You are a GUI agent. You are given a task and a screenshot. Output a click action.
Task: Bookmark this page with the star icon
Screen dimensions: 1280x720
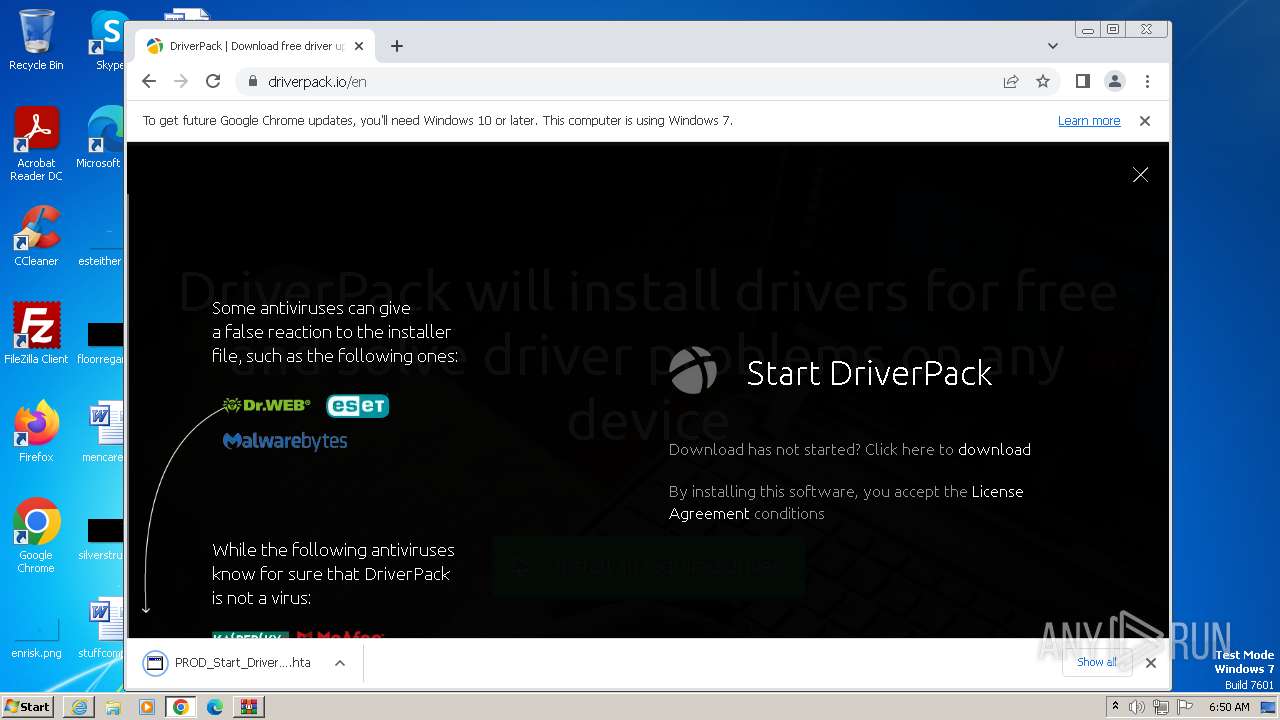1043,81
